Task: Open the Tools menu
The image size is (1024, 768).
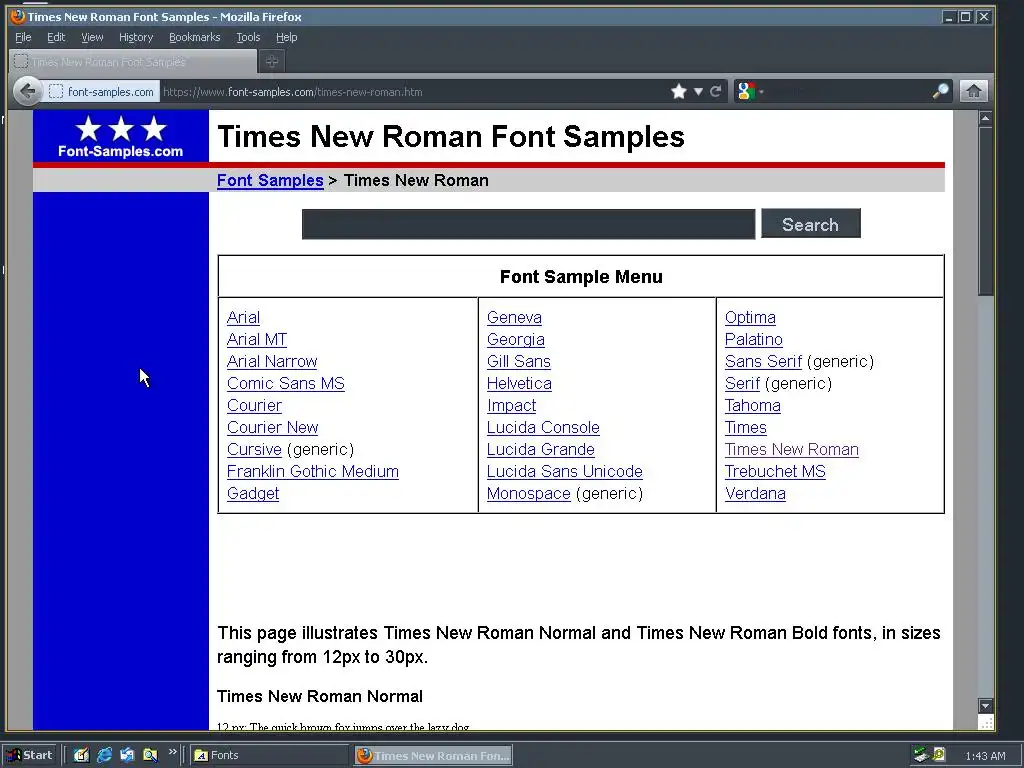Action: [248, 37]
